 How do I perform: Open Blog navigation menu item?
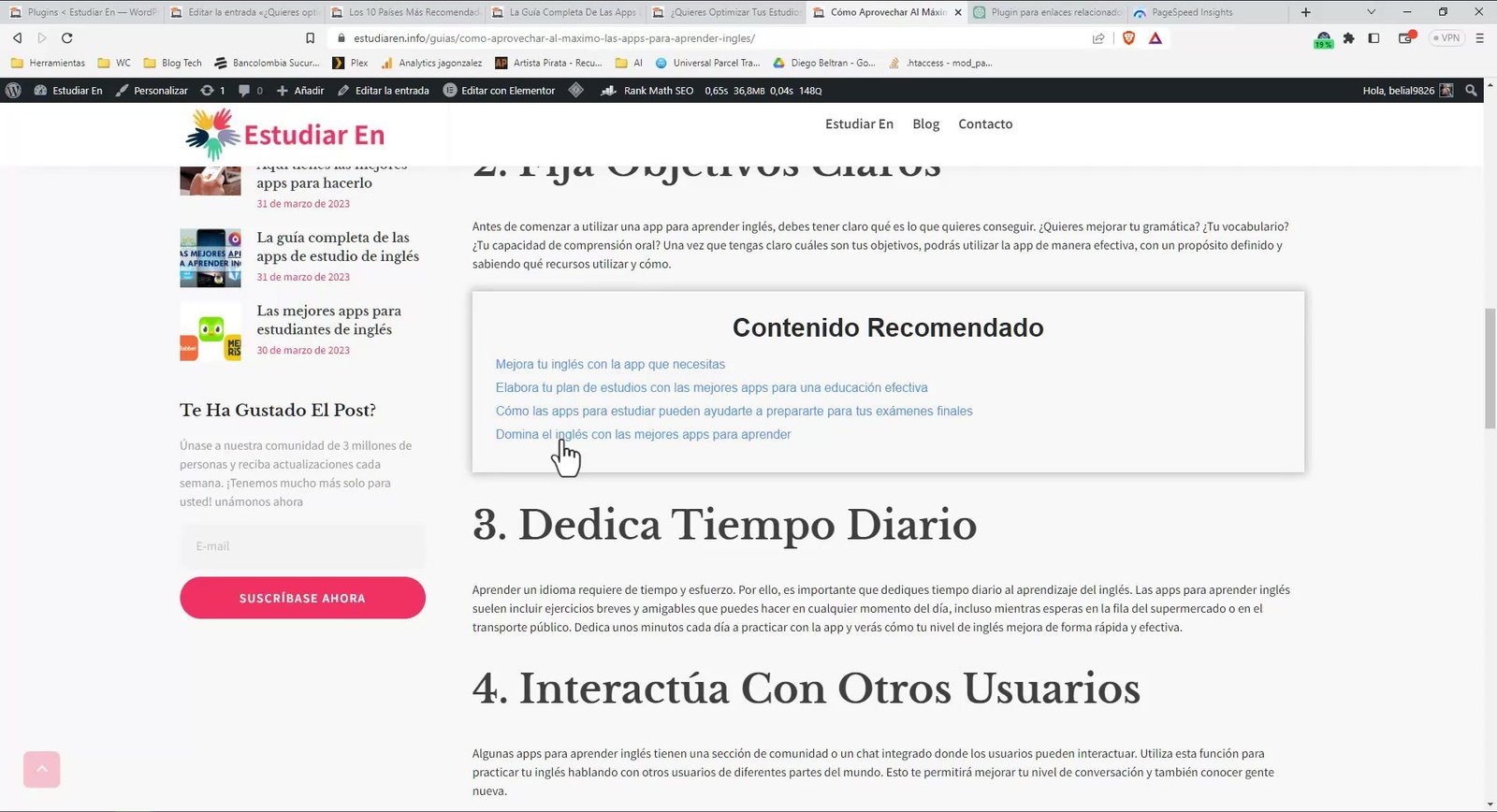[x=925, y=124]
